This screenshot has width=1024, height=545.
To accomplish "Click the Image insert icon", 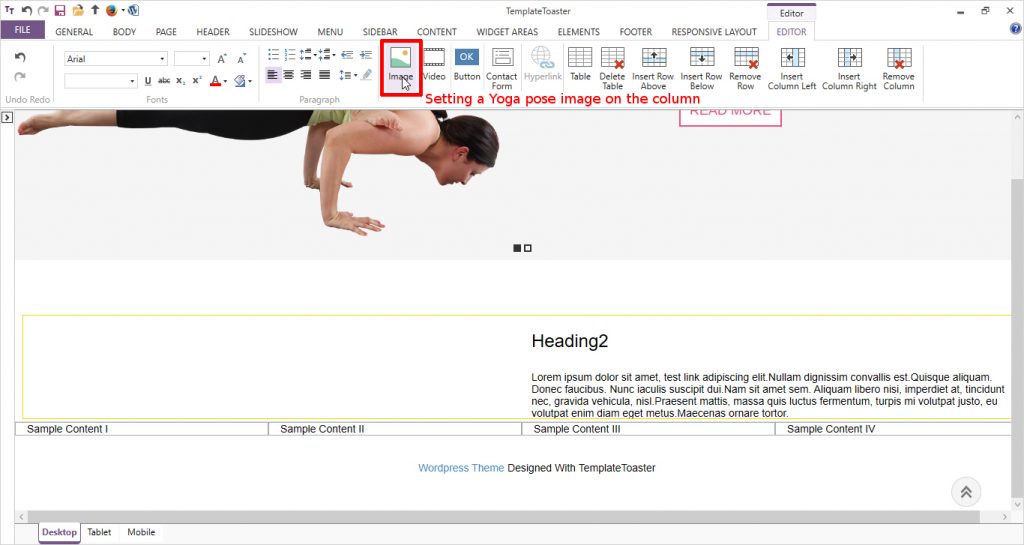I will [400, 62].
